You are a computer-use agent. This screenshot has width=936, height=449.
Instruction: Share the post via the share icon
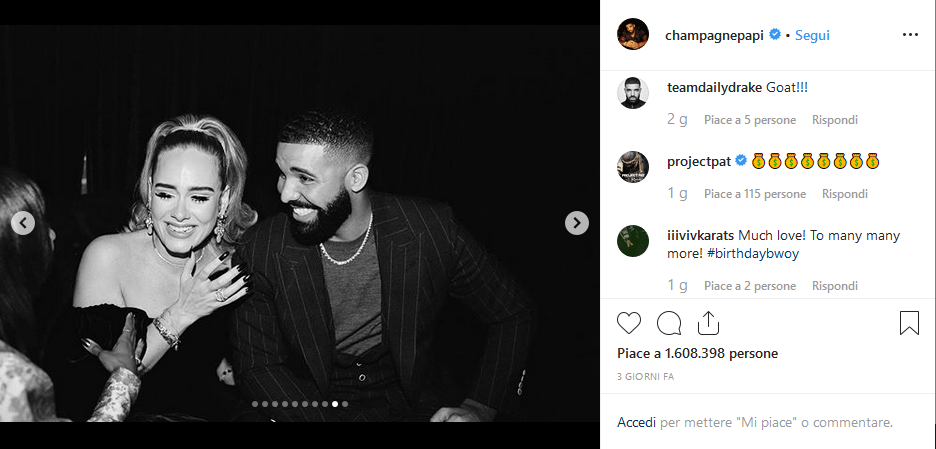click(x=708, y=323)
